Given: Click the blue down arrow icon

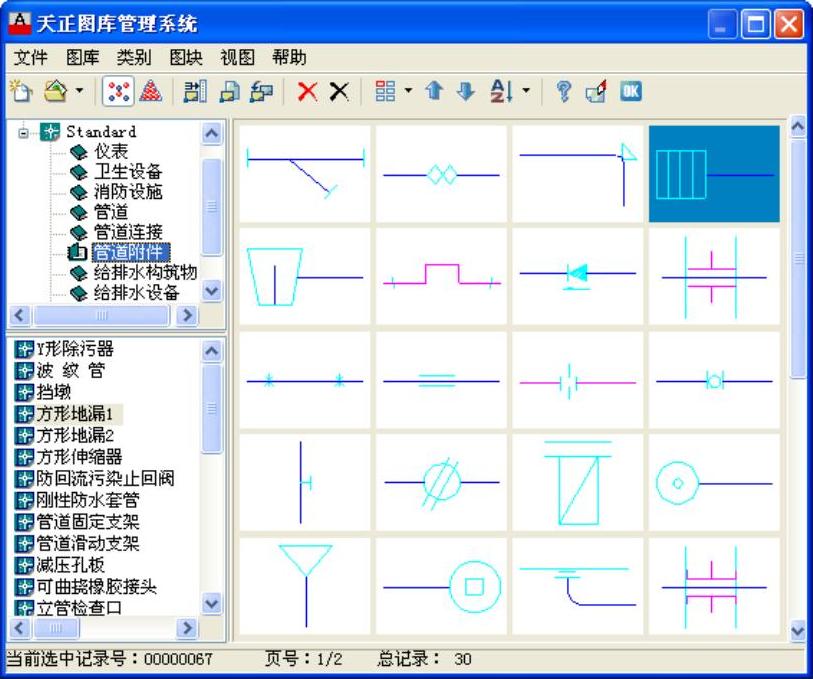Looking at the screenshot, I should (x=466, y=91).
